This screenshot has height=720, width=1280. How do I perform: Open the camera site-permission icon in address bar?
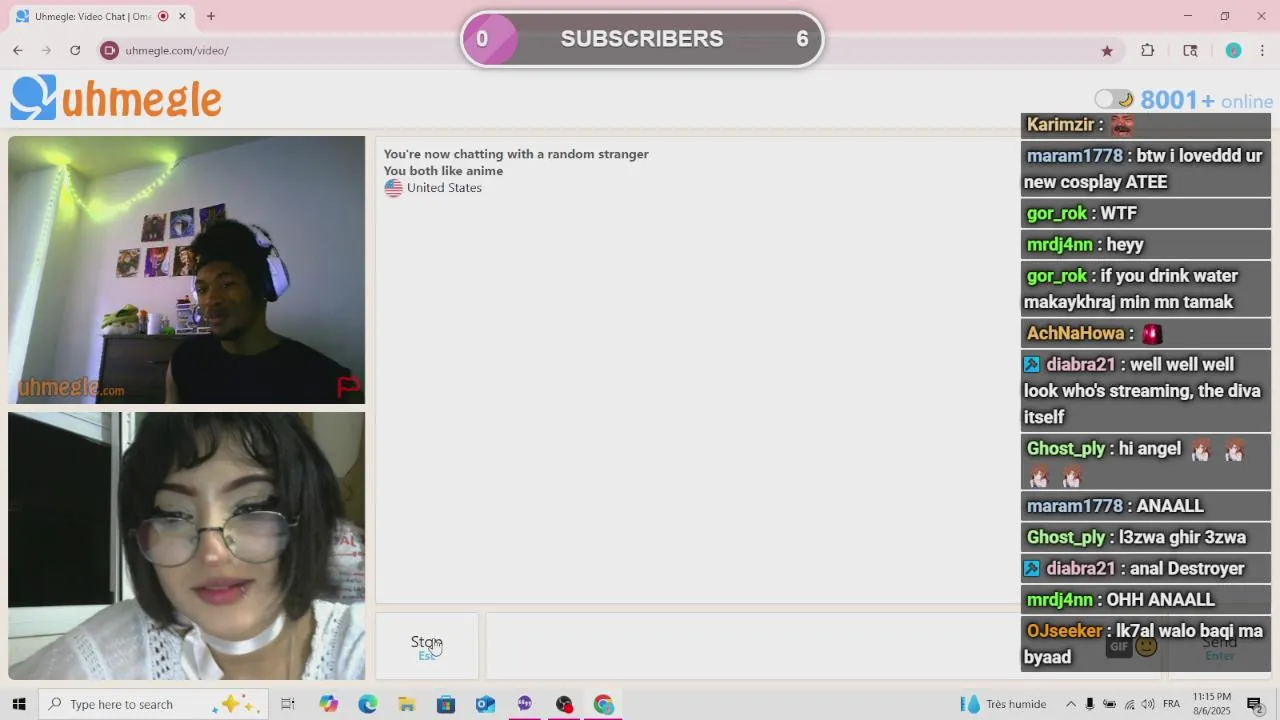110,50
